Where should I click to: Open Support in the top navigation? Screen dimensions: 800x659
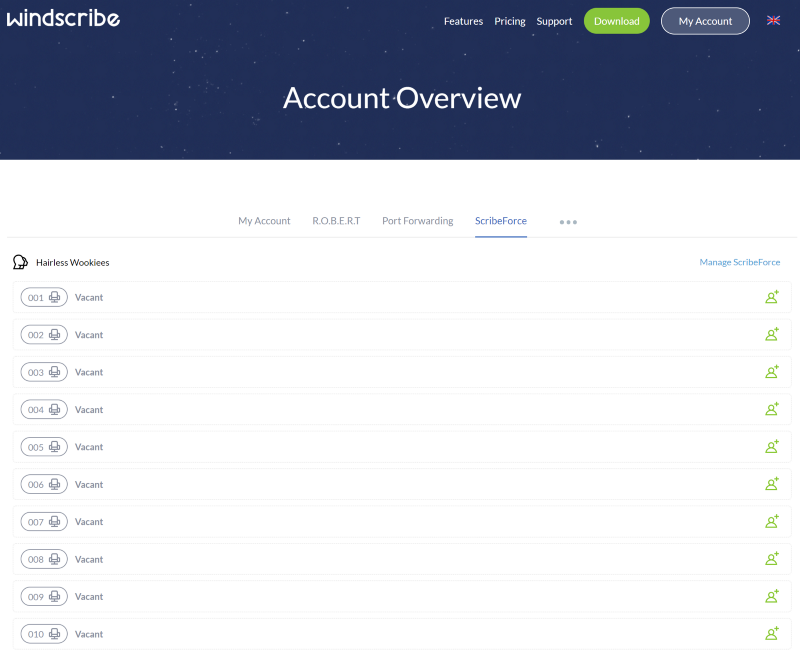click(554, 21)
